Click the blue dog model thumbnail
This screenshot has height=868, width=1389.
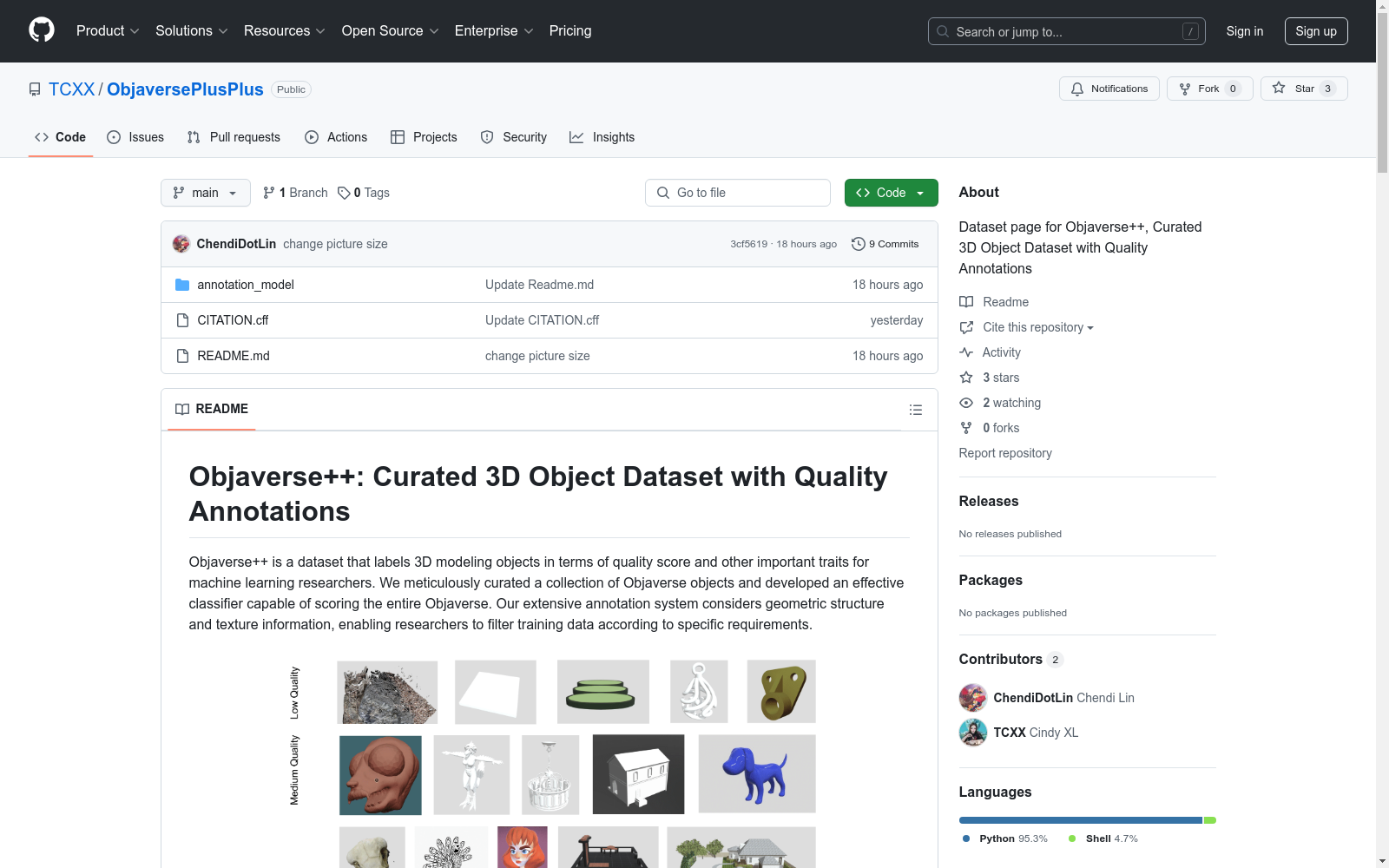[757, 774]
